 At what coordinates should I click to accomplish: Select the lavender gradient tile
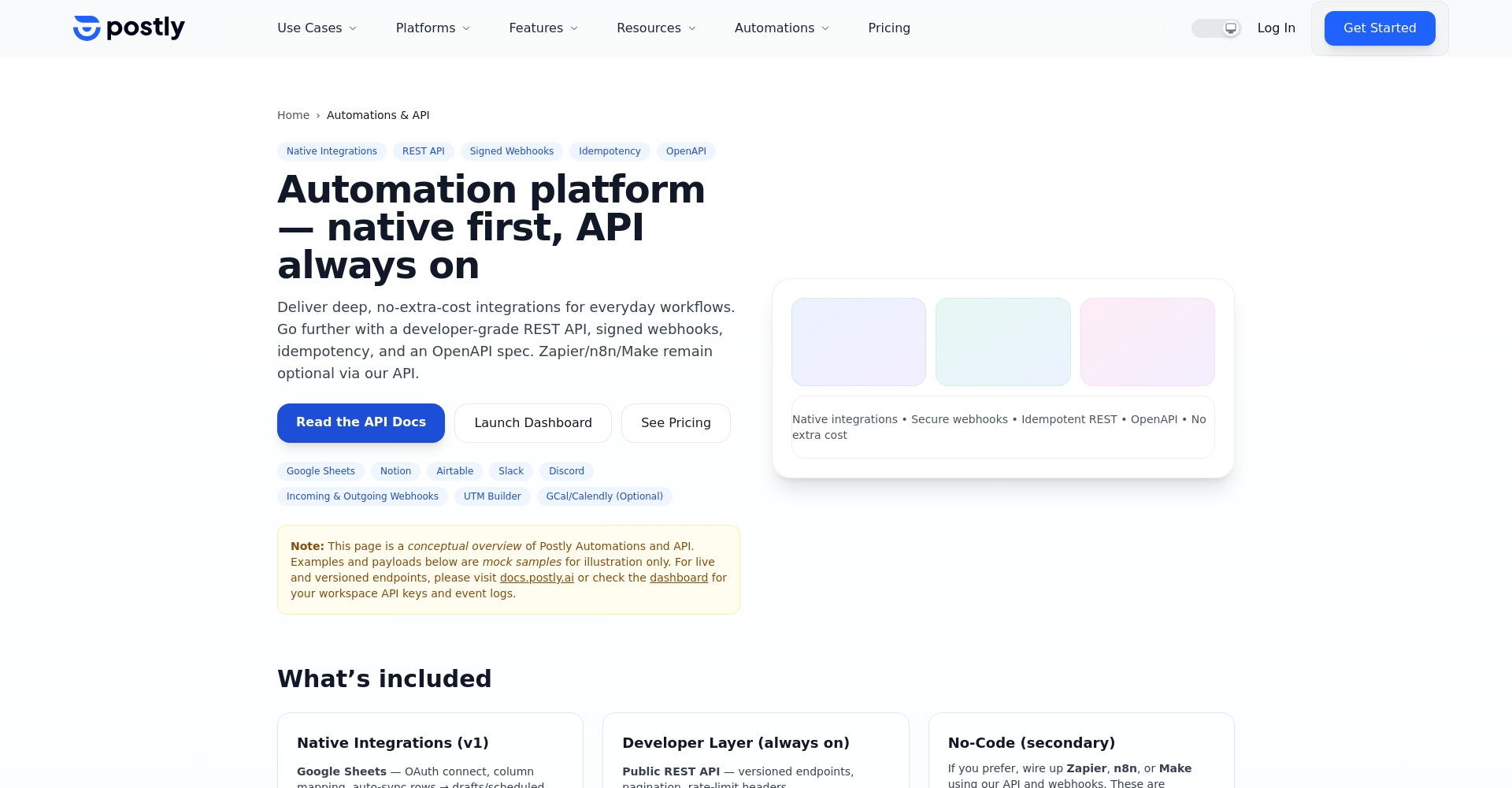[858, 342]
